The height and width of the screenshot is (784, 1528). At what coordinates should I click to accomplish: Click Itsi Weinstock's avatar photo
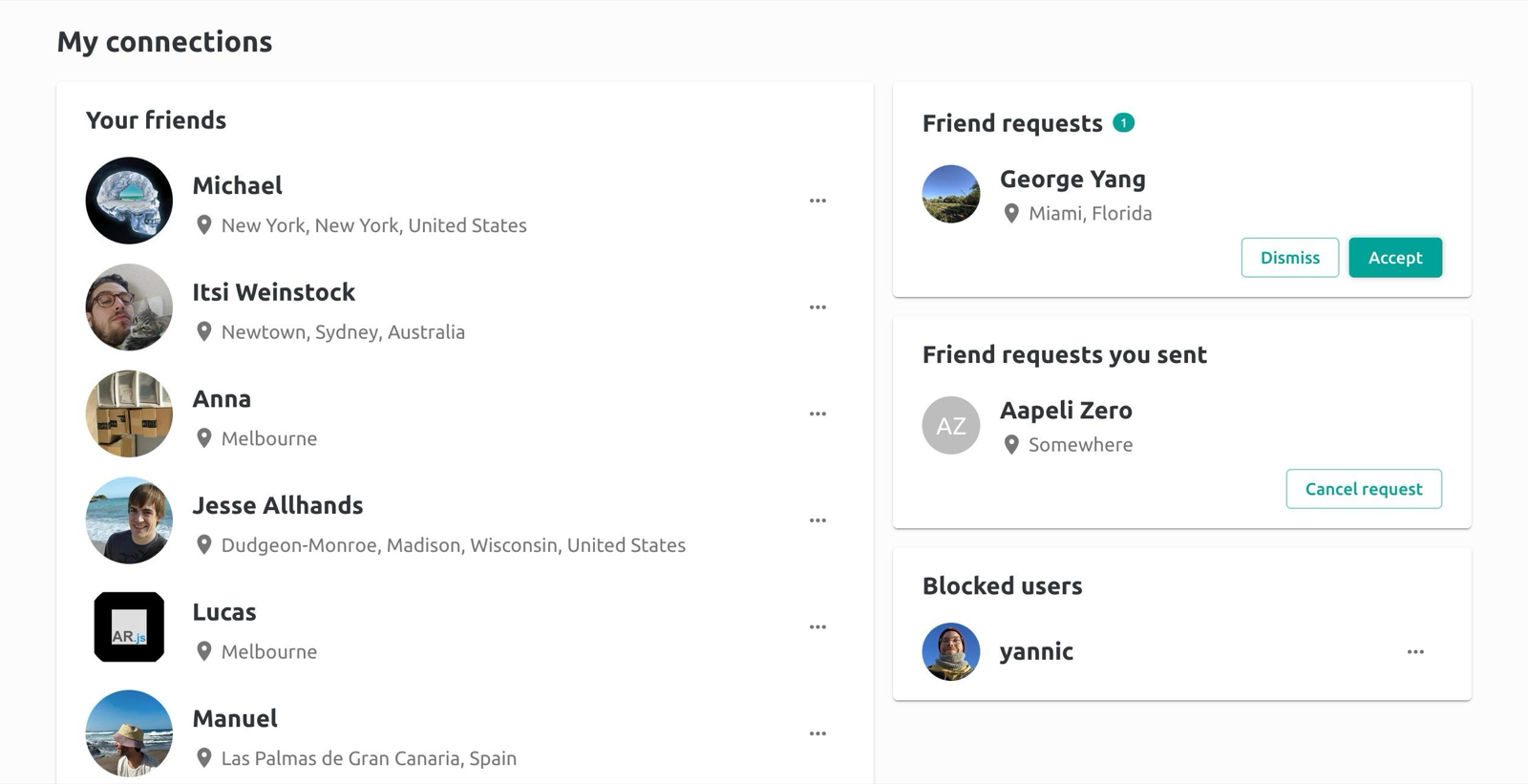(x=129, y=307)
